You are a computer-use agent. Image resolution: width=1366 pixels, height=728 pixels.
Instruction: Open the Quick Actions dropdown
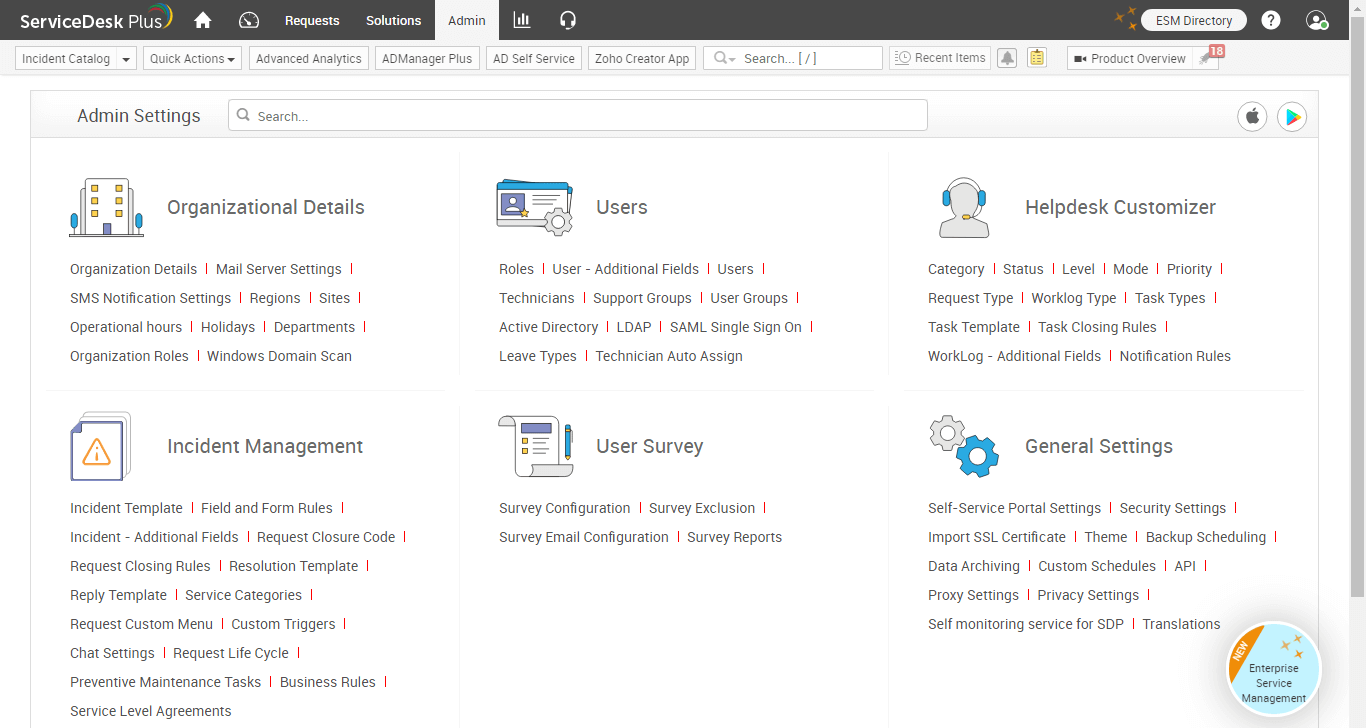tap(192, 58)
